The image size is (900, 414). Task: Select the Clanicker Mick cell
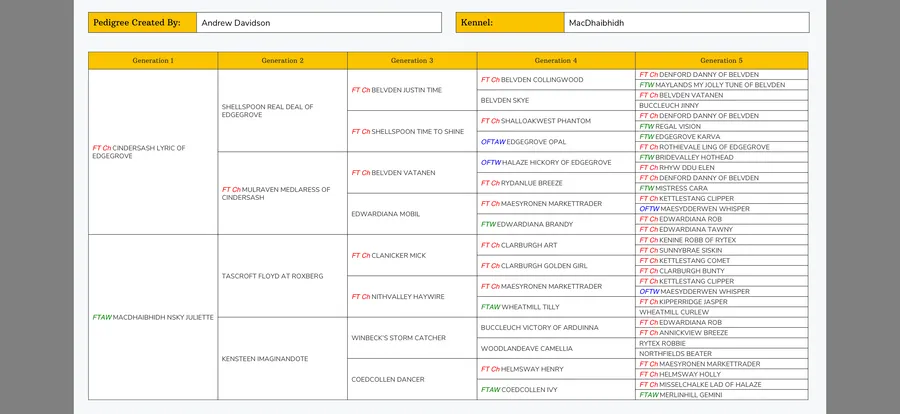tap(390, 255)
